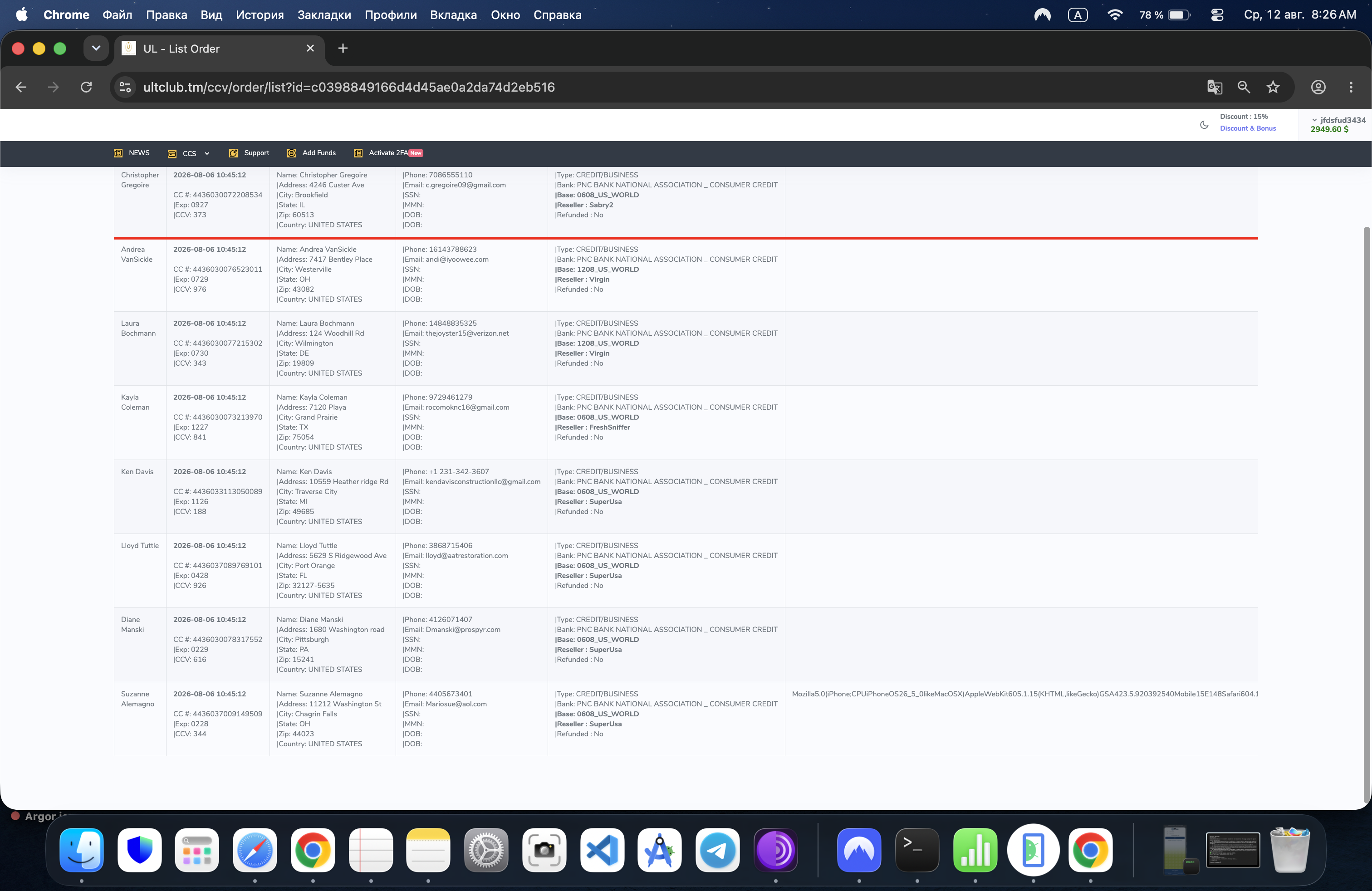
Task: Open the Wi-Fi status menu
Action: pos(1115,15)
